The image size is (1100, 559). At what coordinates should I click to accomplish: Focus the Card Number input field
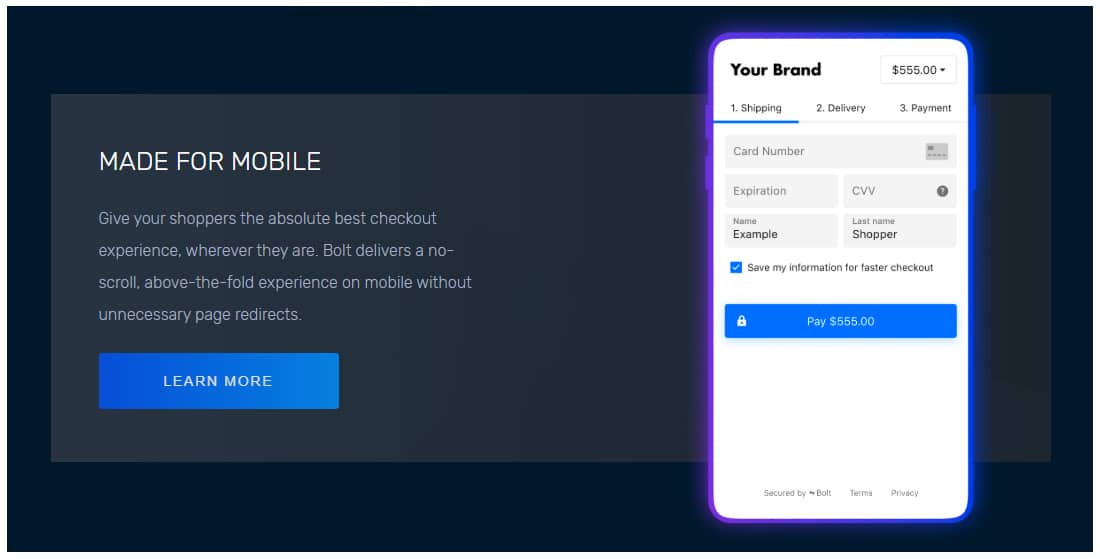point(820,151)
